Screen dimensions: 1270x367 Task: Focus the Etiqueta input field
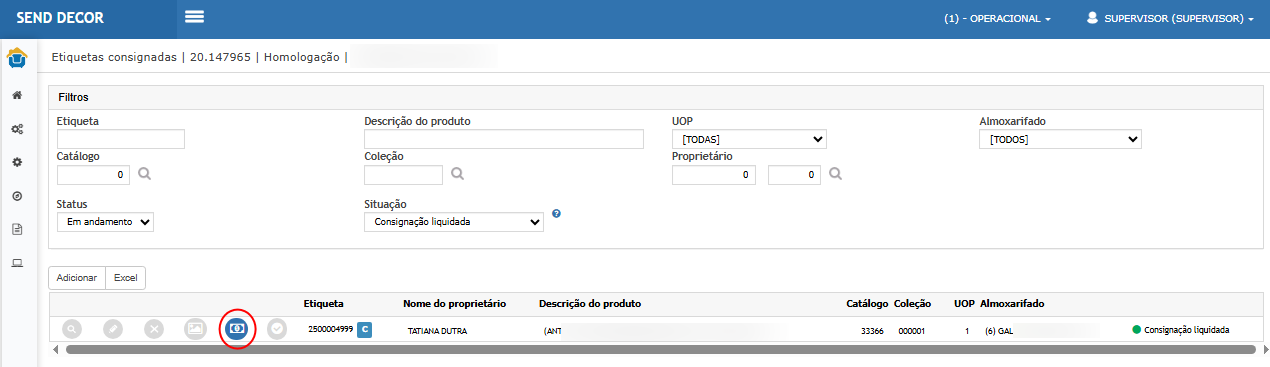(121, 139)
